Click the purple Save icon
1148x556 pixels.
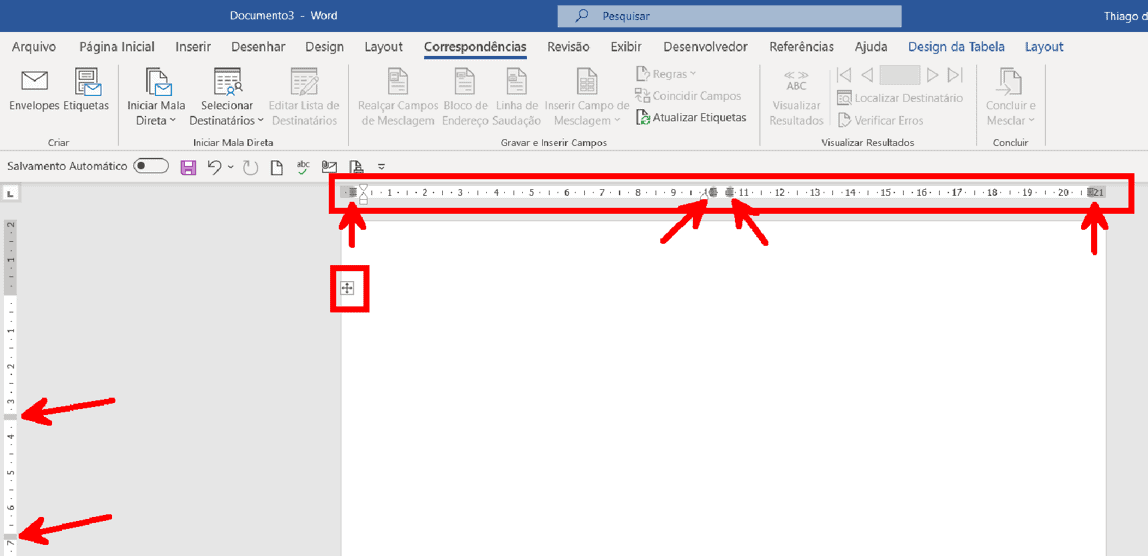pyautogui.click(x=188, y=168)
